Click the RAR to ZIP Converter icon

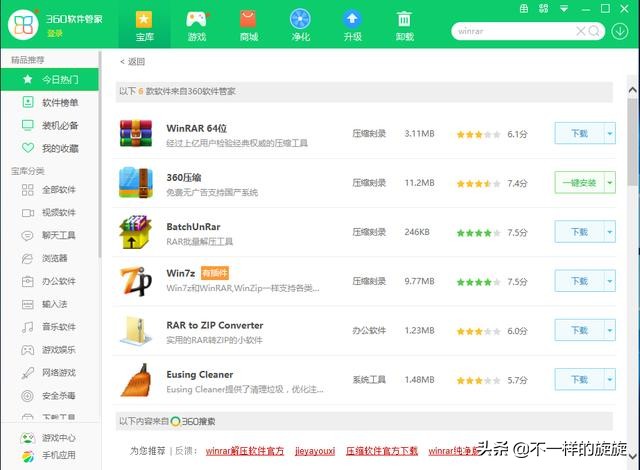pos(136,330)
